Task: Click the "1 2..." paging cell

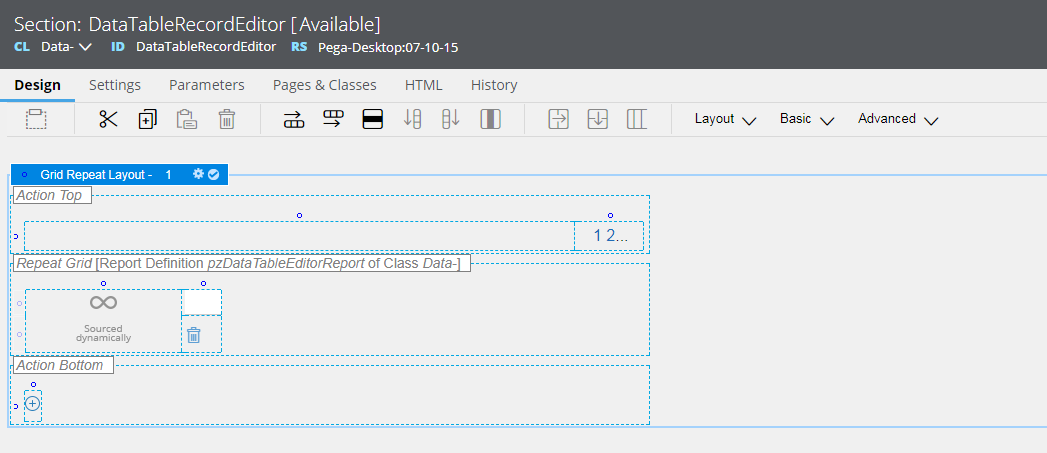Action: coord(609,236)
